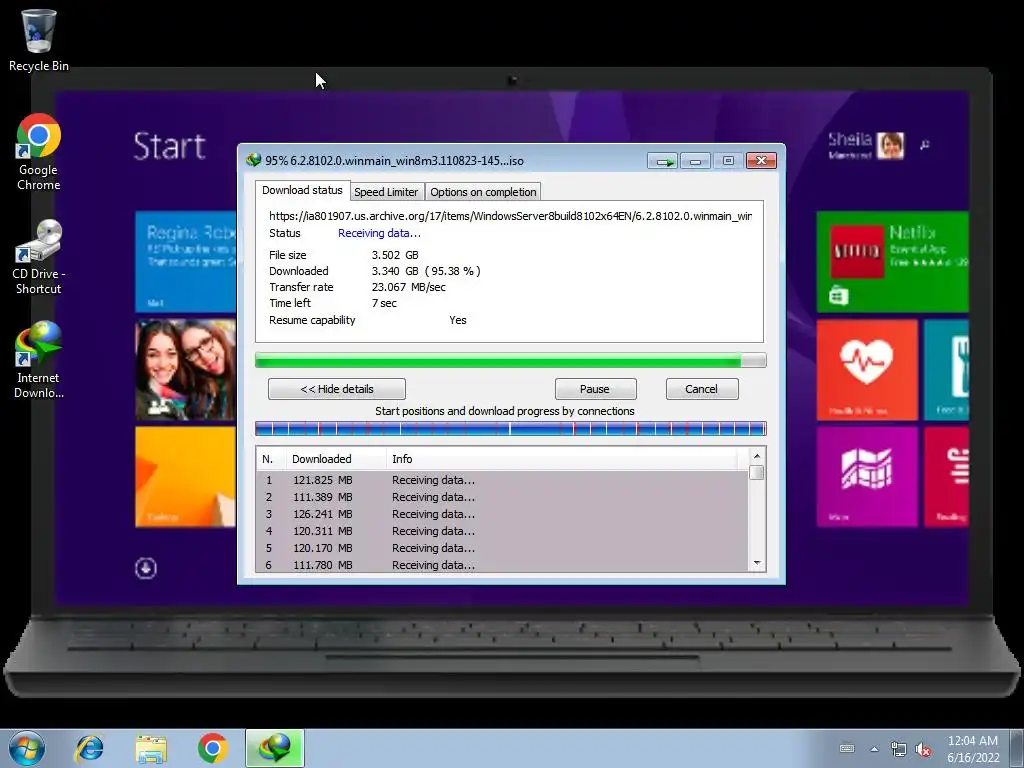
Task: Click the archive.org download URL text
Action: click(510, 216)
